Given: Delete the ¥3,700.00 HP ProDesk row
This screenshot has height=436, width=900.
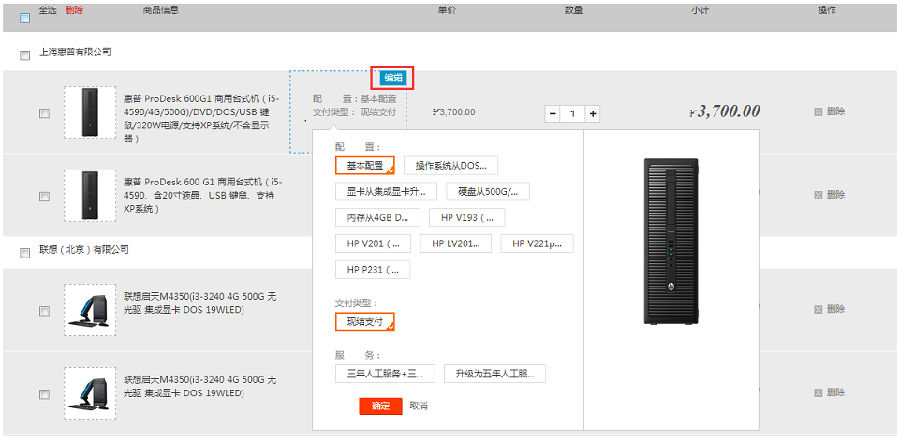Looking at the screenshot, I should (x=830, y=112).
